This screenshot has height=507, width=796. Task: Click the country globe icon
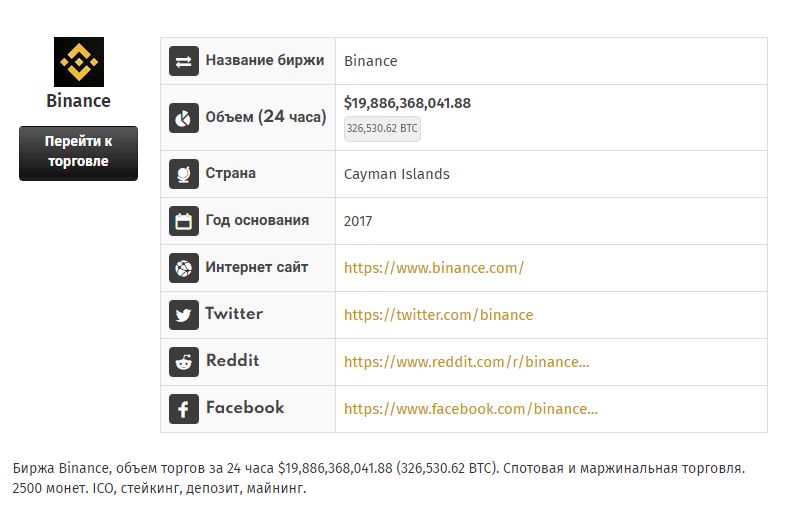point(184,174)
